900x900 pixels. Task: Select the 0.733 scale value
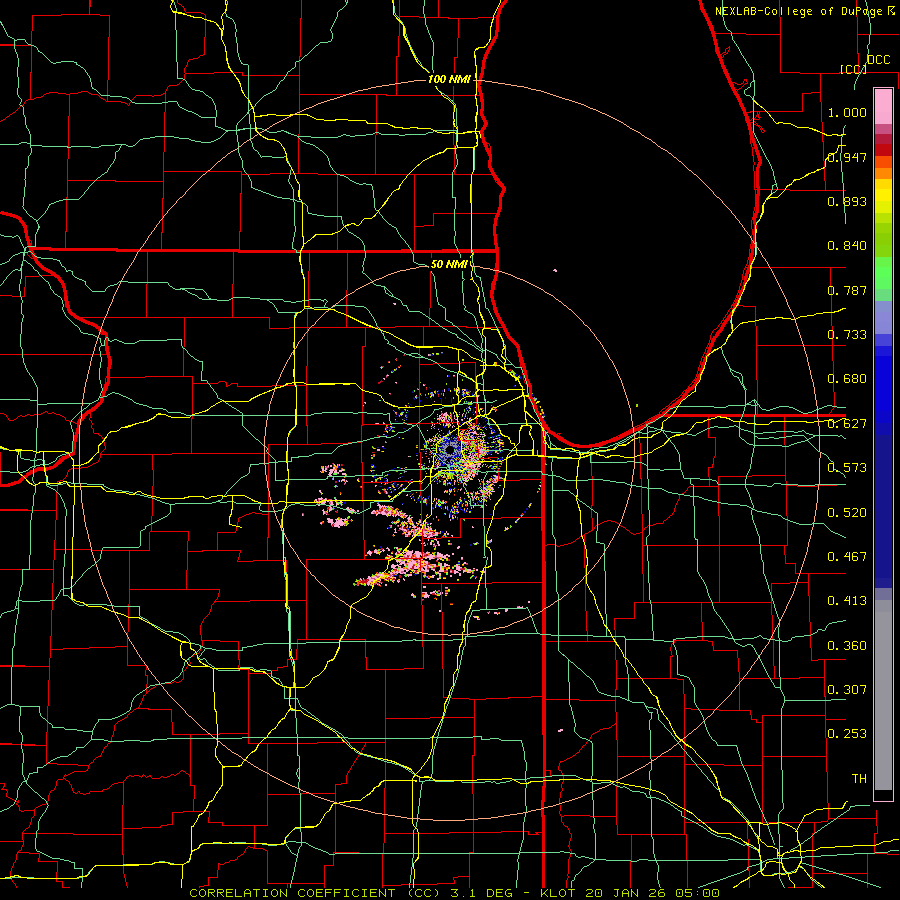tap(847, 335)
